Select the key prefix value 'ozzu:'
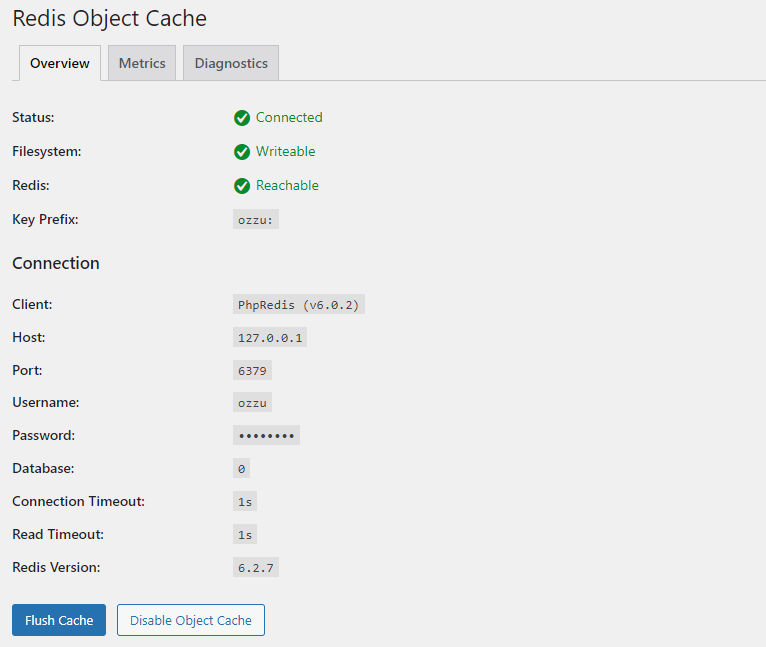766x647 pixels. 255,220
